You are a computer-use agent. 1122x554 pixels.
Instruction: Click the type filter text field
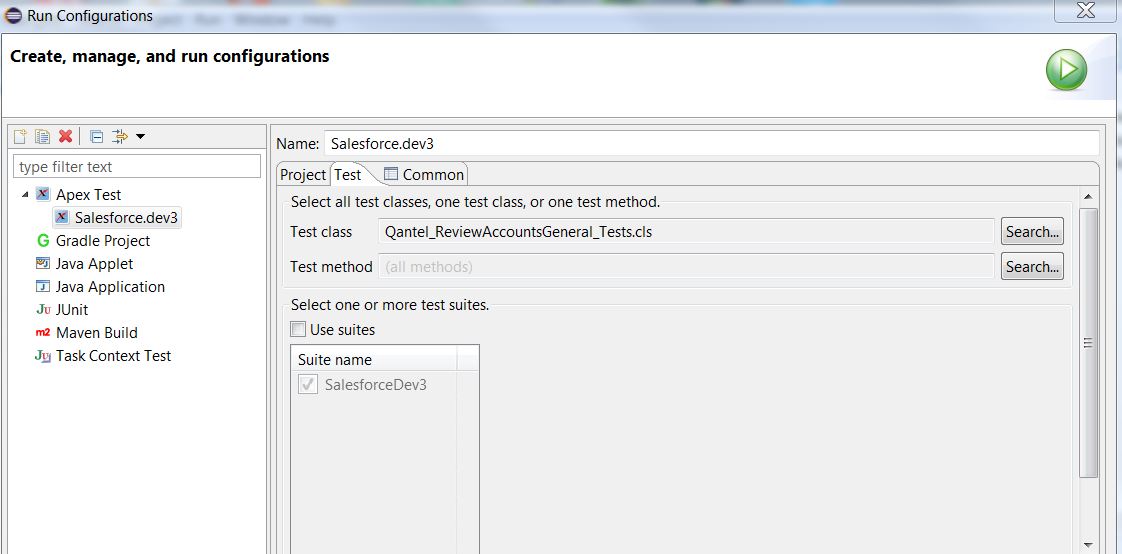point(137,167)
